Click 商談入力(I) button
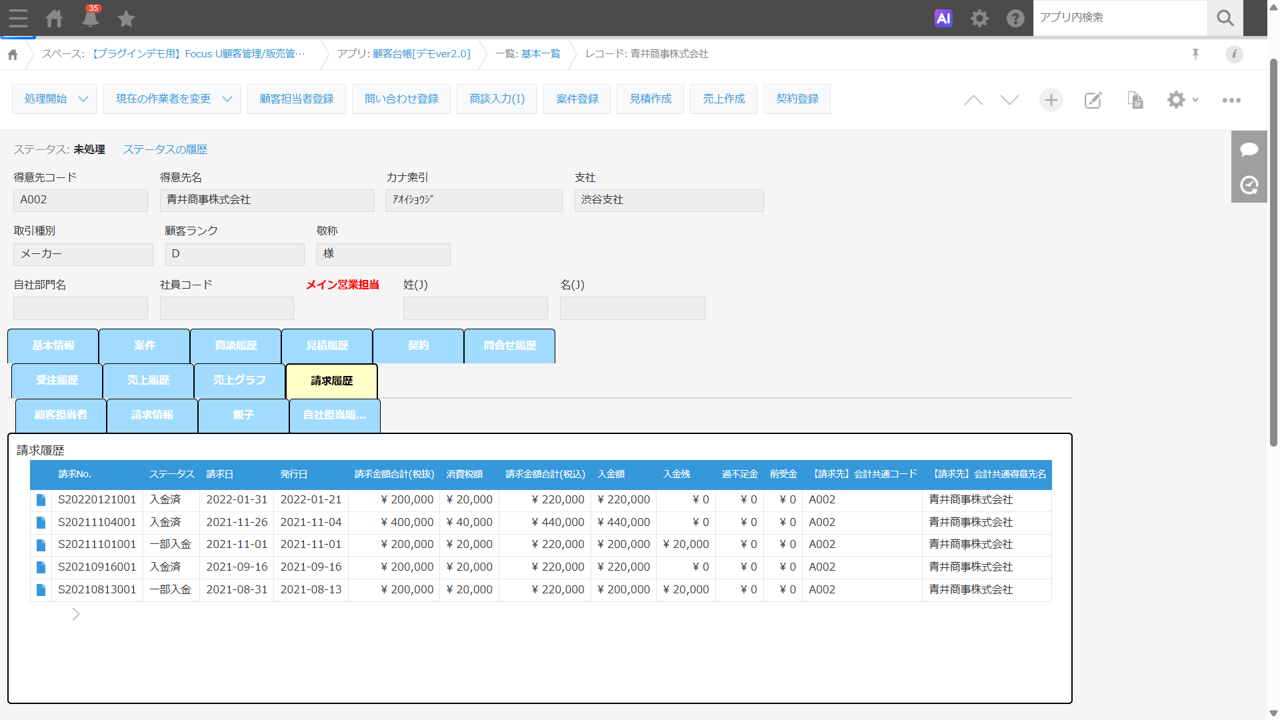The image size is (1280, 720). click(497, 99)
